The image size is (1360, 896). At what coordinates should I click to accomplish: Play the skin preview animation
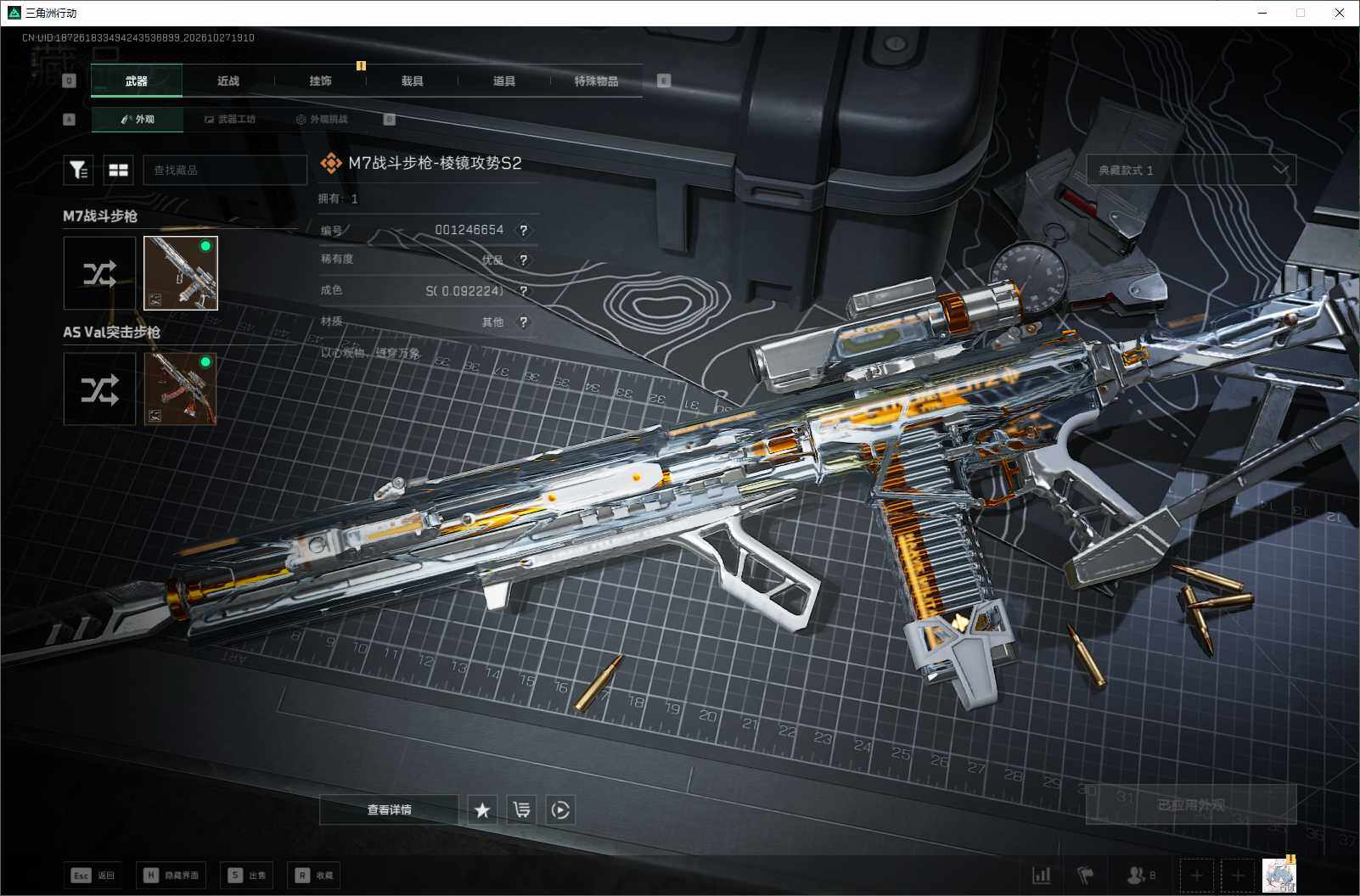560,810
